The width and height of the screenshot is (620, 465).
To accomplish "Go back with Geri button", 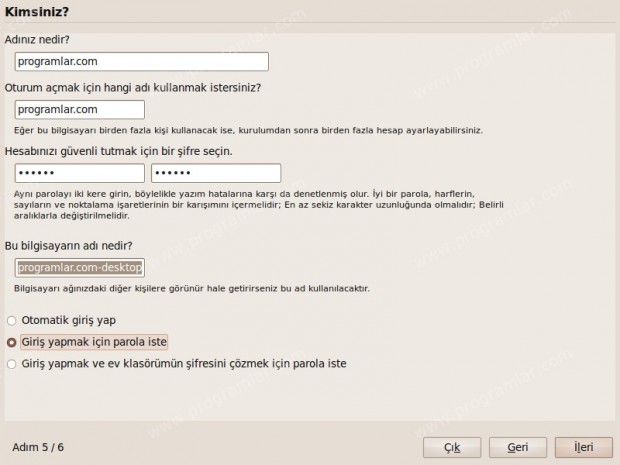I will [518, 447].
